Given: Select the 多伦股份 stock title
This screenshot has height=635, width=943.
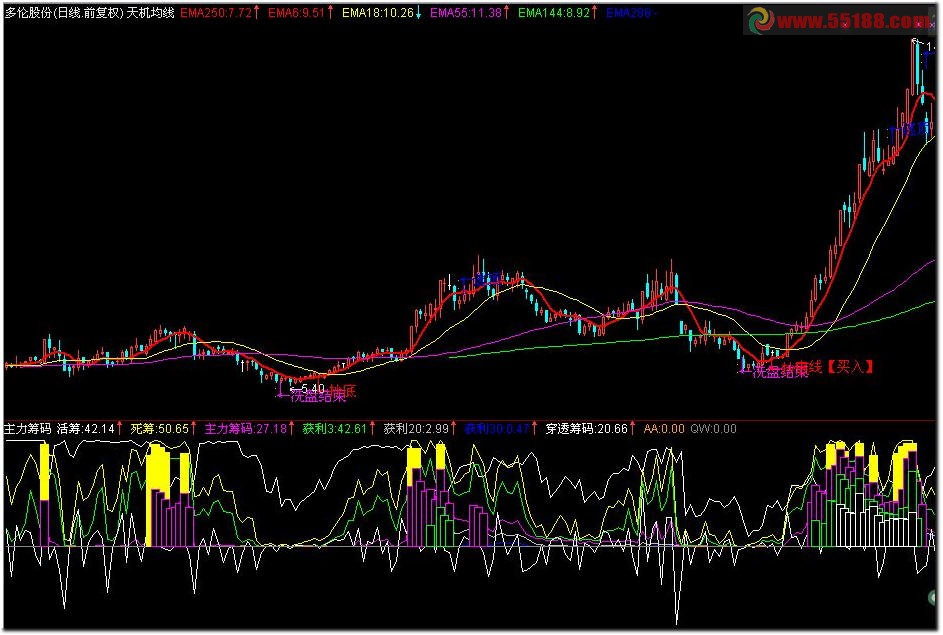Looking at the screenshot, I should pos(27,15).
